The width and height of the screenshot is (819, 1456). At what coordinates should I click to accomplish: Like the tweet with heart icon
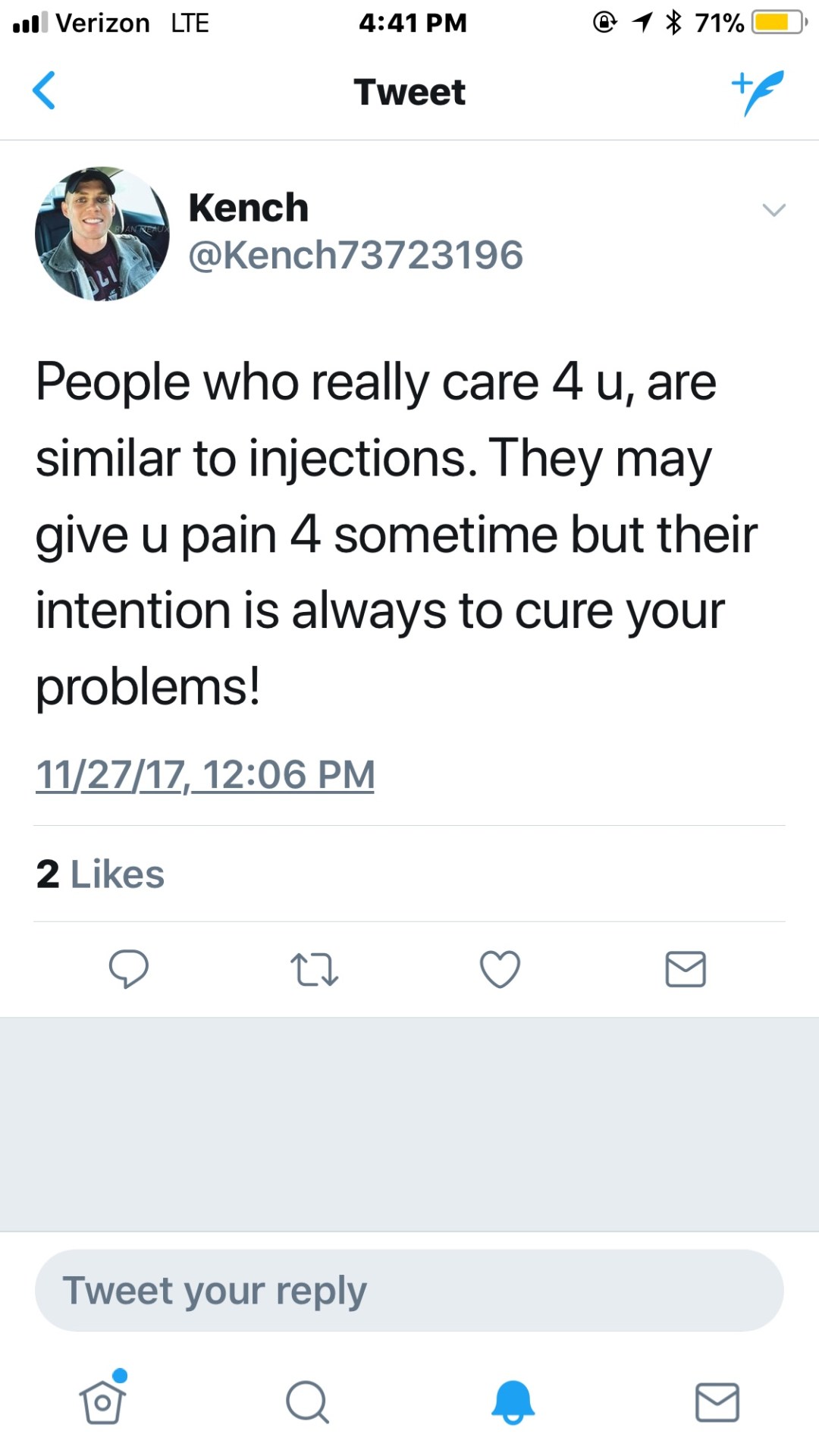[500, 969]
